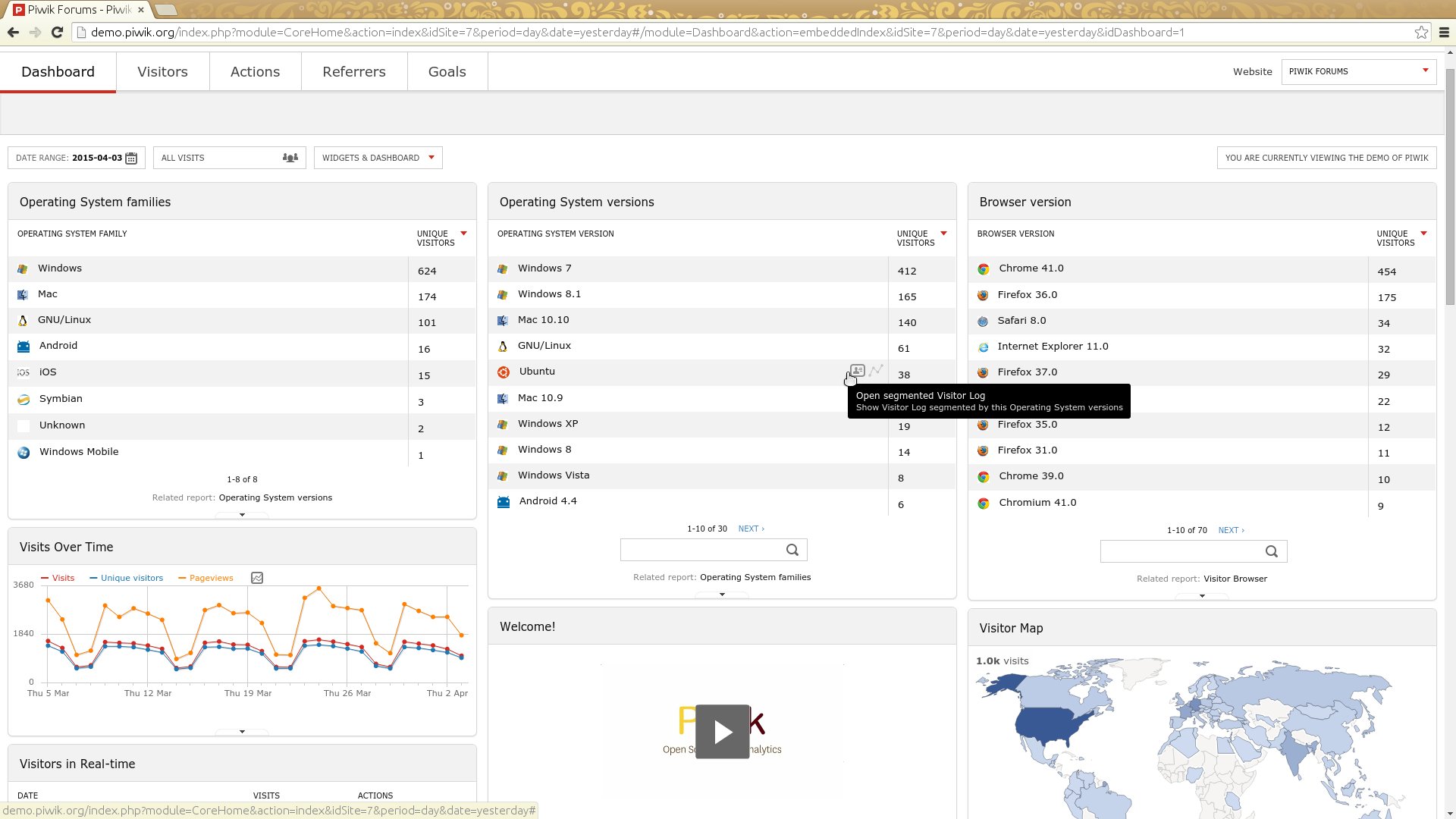Toggle the Unique visitors series in legend

[x=127, y=578]
